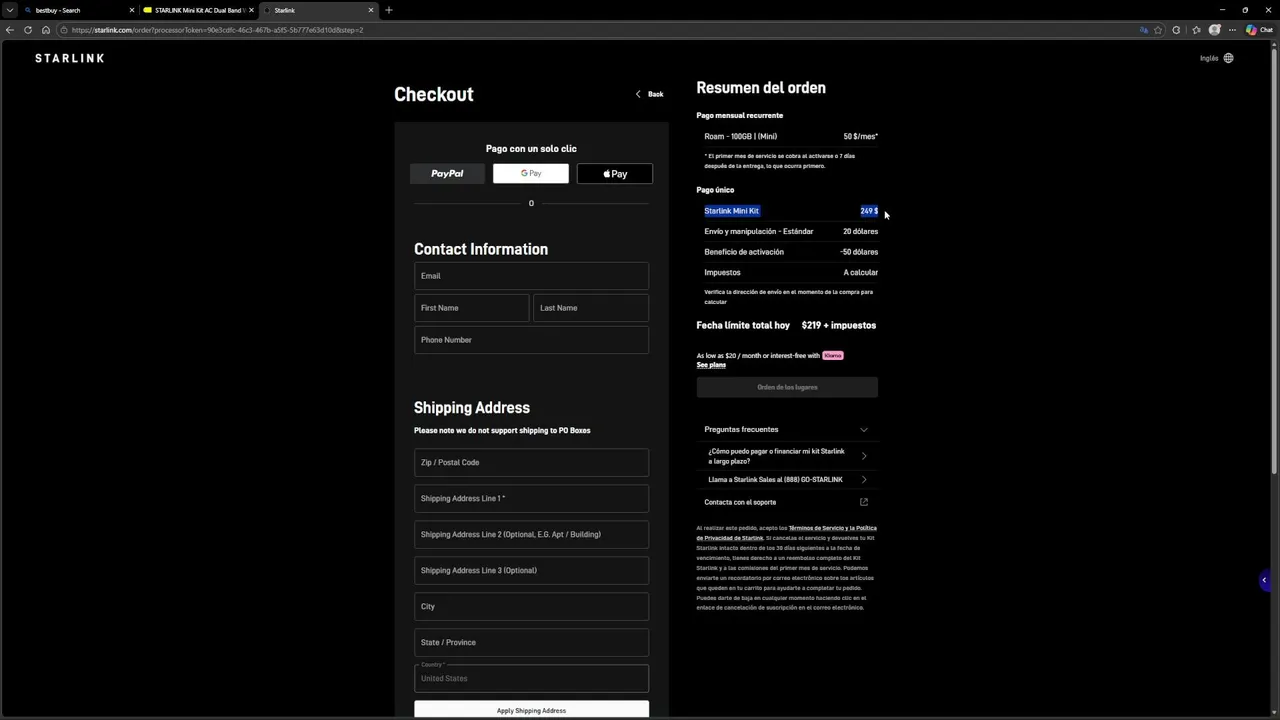Add page to favorites star icon

(x=1158, y=30)
